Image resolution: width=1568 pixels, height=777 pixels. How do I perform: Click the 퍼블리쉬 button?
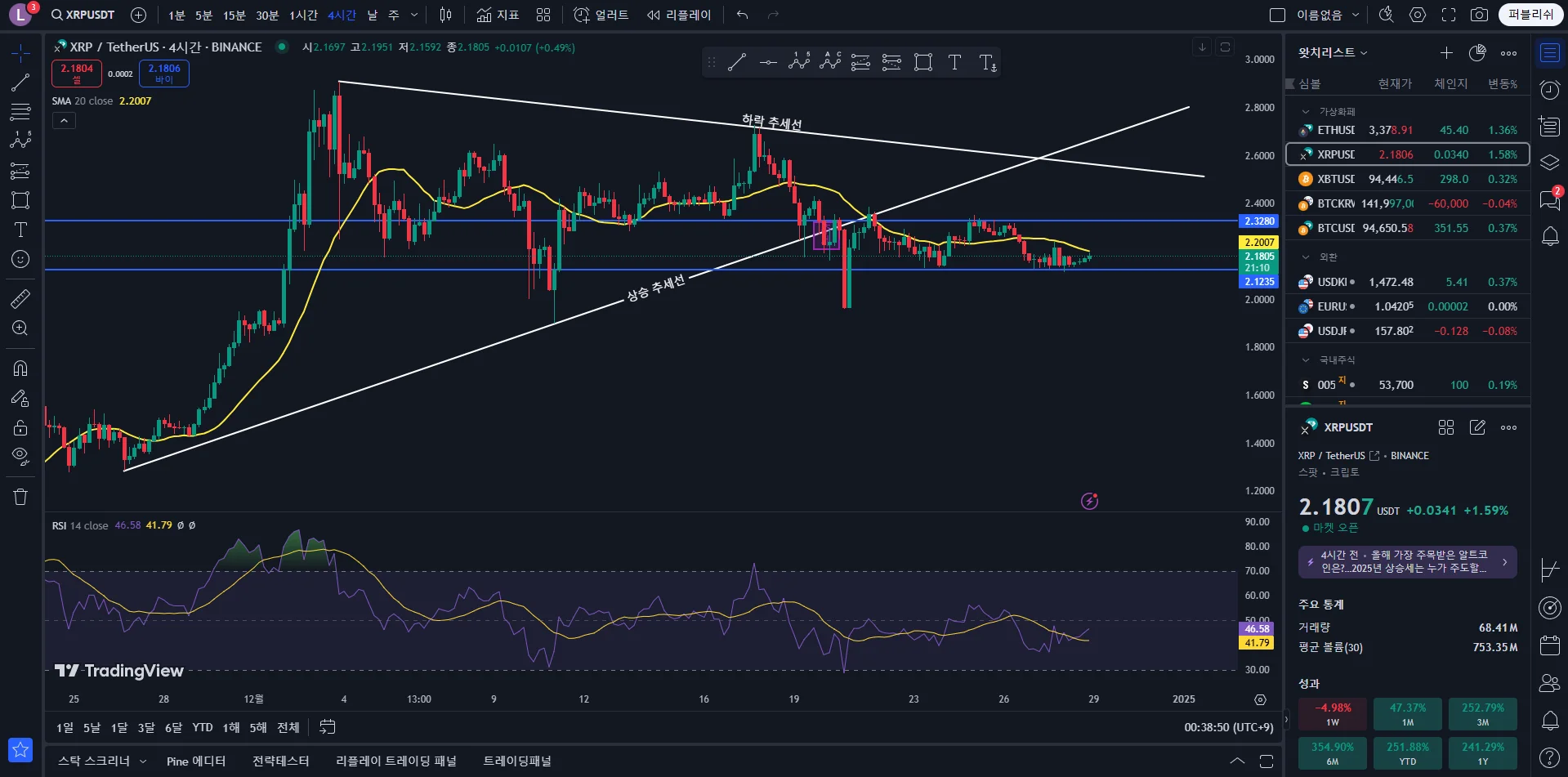[x=1530, y=15]
